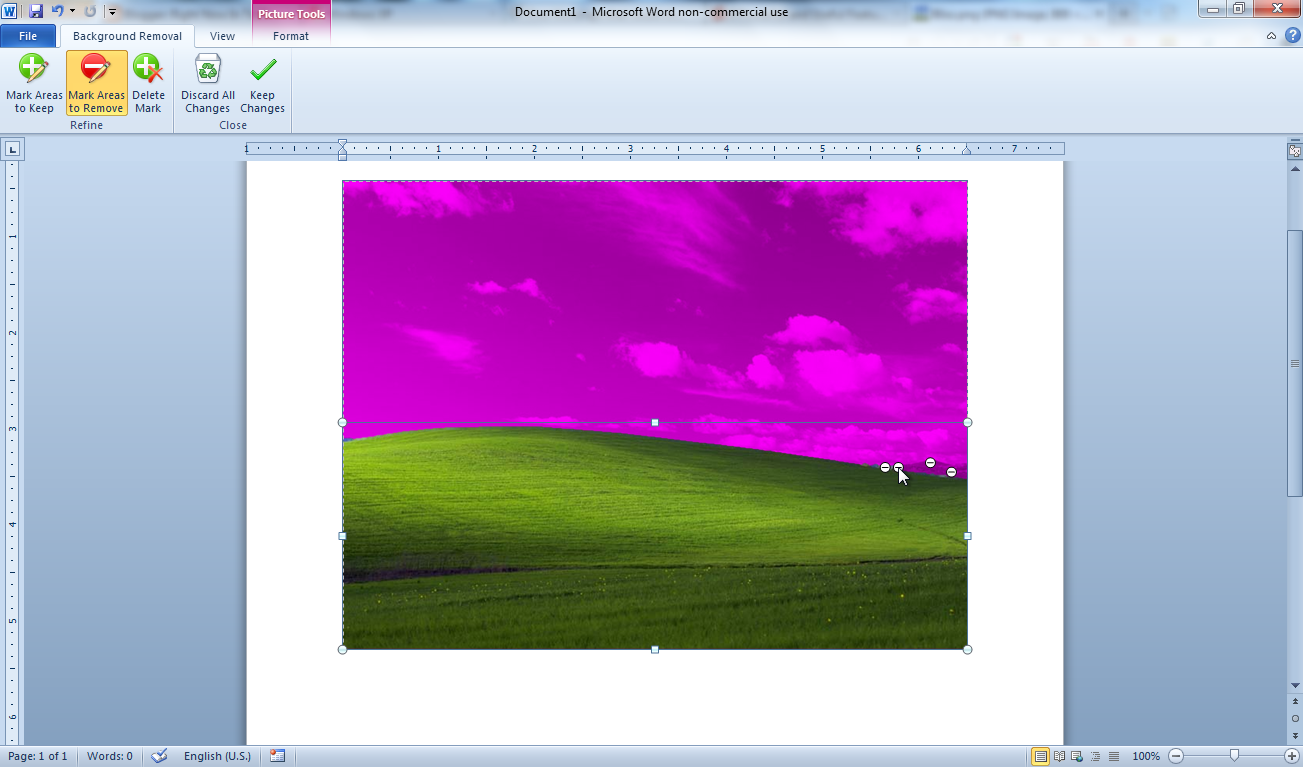Click the scrollbar up arrow
Image resolution: width=1303 pixels, height=767 pixels.
(1295, 169)
